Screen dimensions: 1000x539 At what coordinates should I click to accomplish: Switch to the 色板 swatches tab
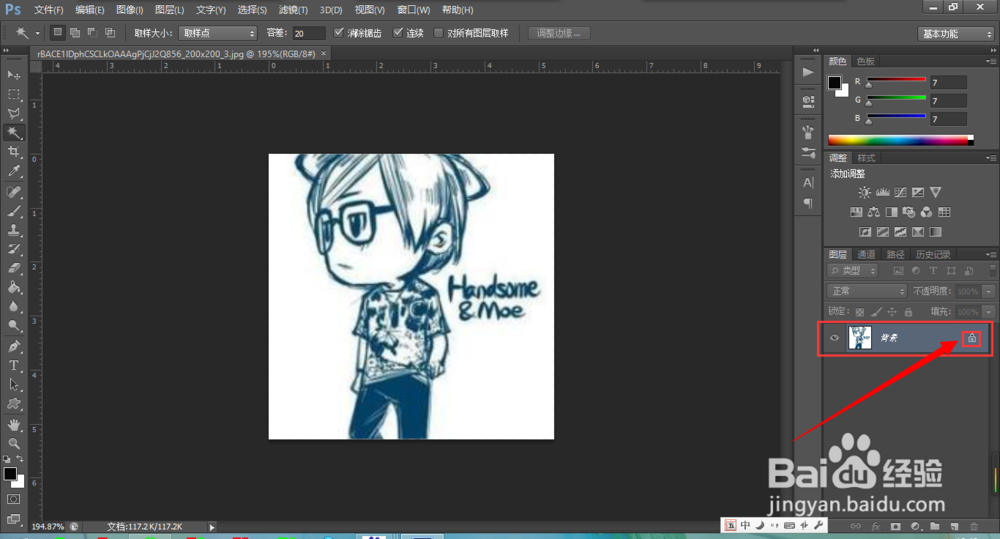pos(866,61)
